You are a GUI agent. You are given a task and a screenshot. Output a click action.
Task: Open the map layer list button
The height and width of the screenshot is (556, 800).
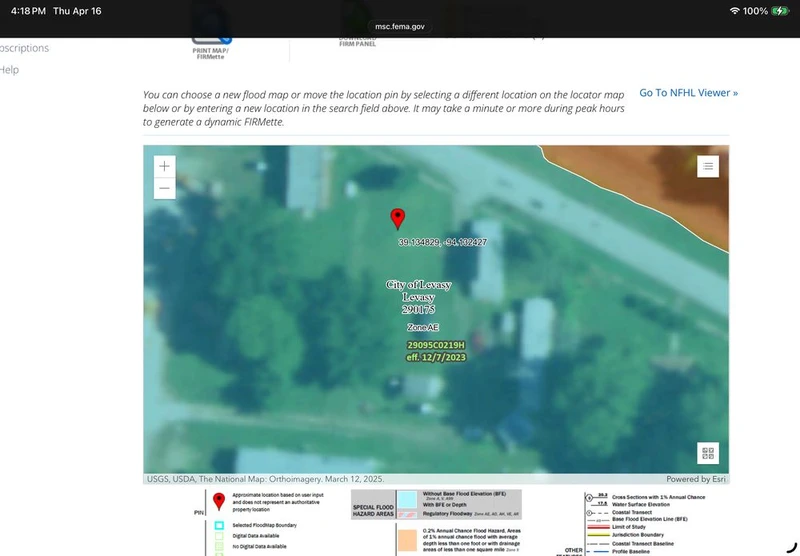pos(708,166)
